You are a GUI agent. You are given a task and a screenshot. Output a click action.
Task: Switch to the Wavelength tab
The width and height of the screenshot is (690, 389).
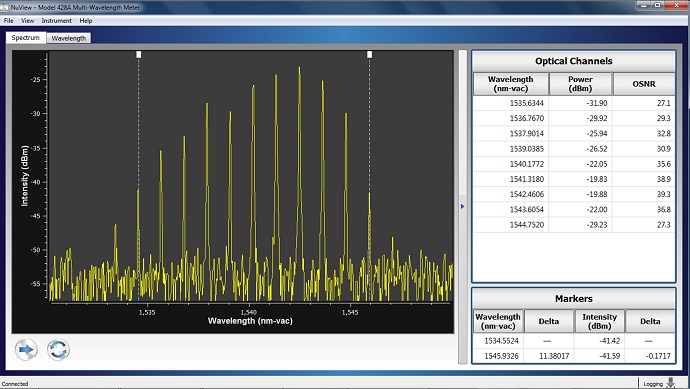click(x=69, y=38)
